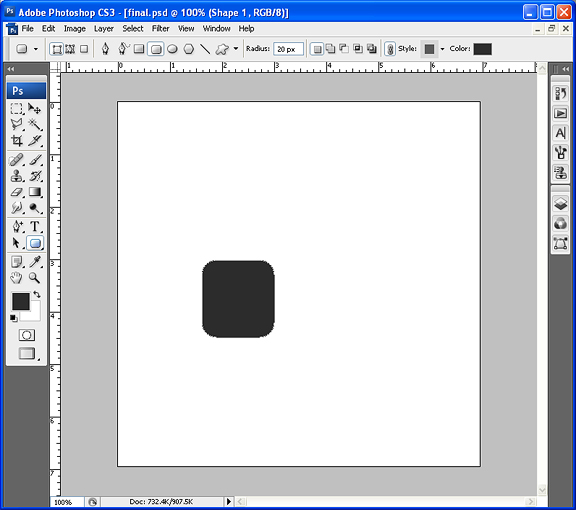Toggle the chain link layer properties button
The width and height of the screenshot is (576, 510).
(390, 49)
